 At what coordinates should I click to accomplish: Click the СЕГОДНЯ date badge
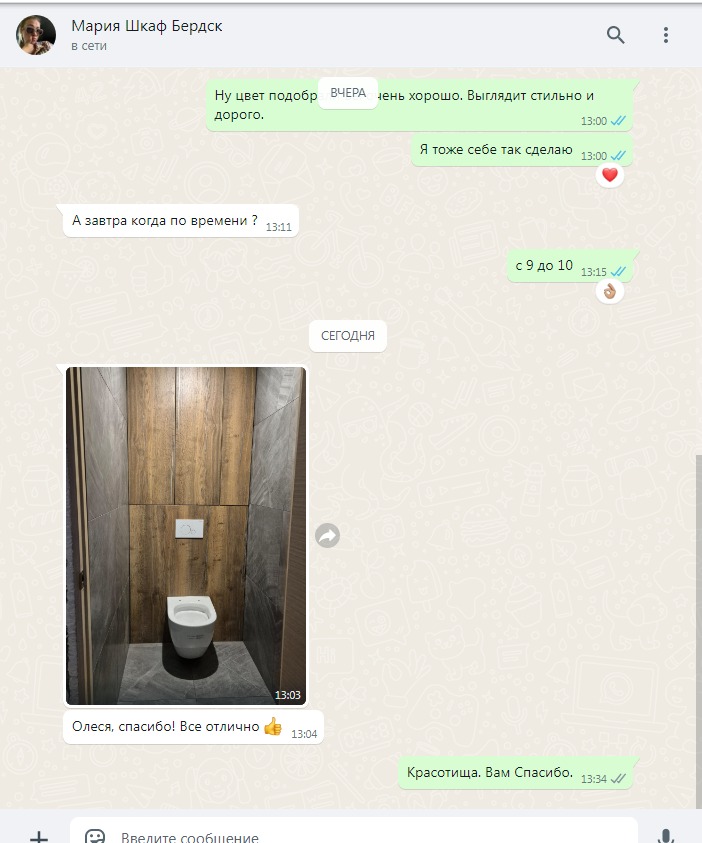pos(348,336)
